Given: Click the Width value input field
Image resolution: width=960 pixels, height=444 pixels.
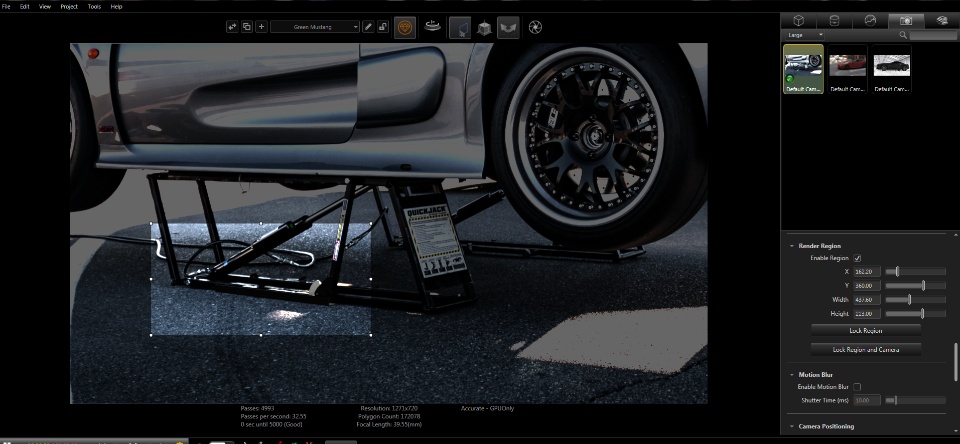Looking at the screenshot, I should [x=867, y=299].
